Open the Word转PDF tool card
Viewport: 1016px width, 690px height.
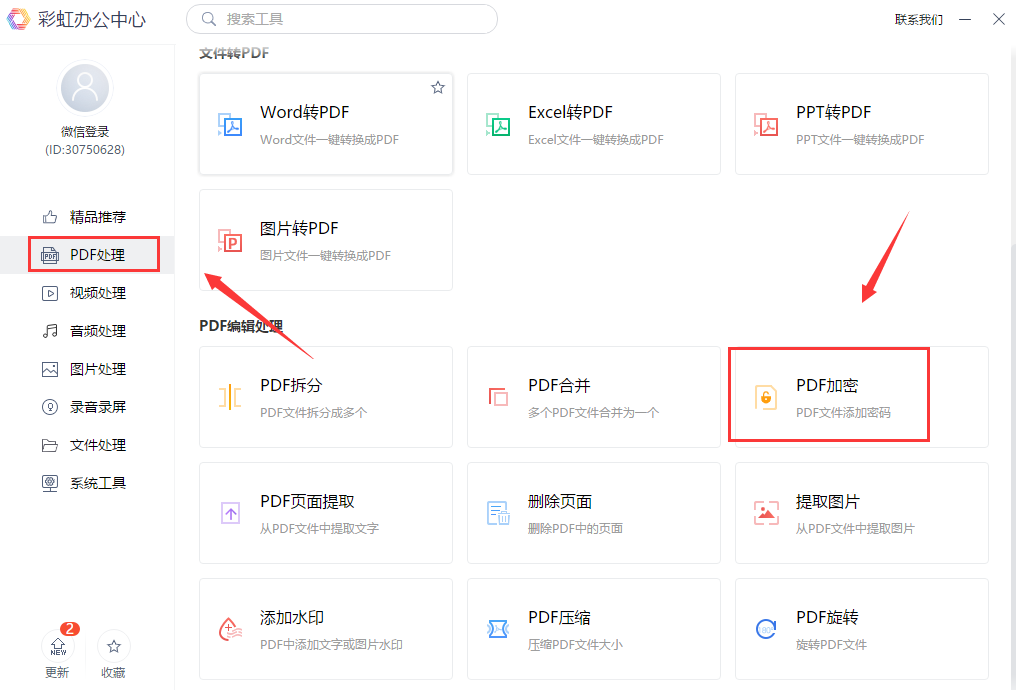(326, 124)
